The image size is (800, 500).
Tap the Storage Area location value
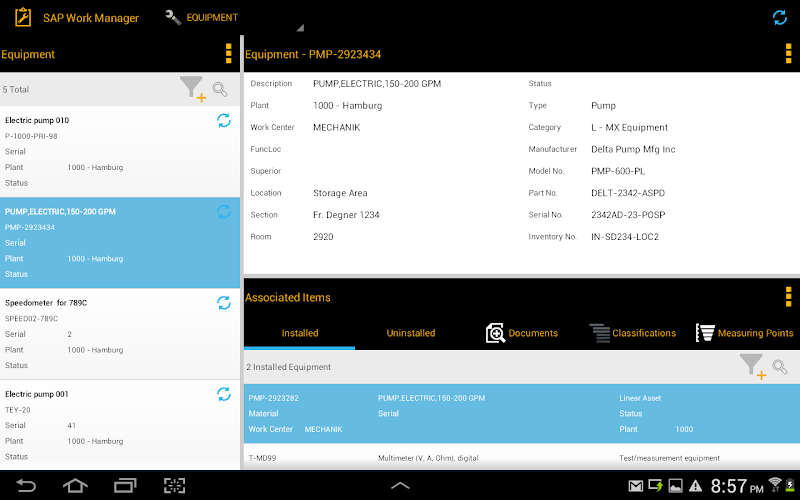click(340, 193)
